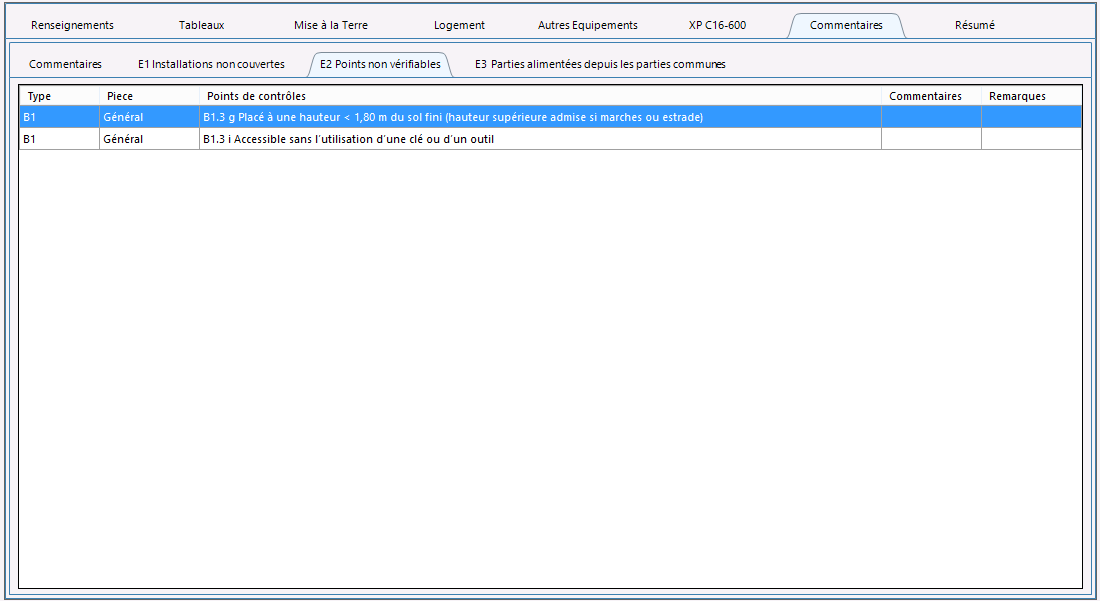Viewport: 1100px width, 601px height.
Task: Select the E2 Points non vérifiables sub-tab
Action: (380, 64)
